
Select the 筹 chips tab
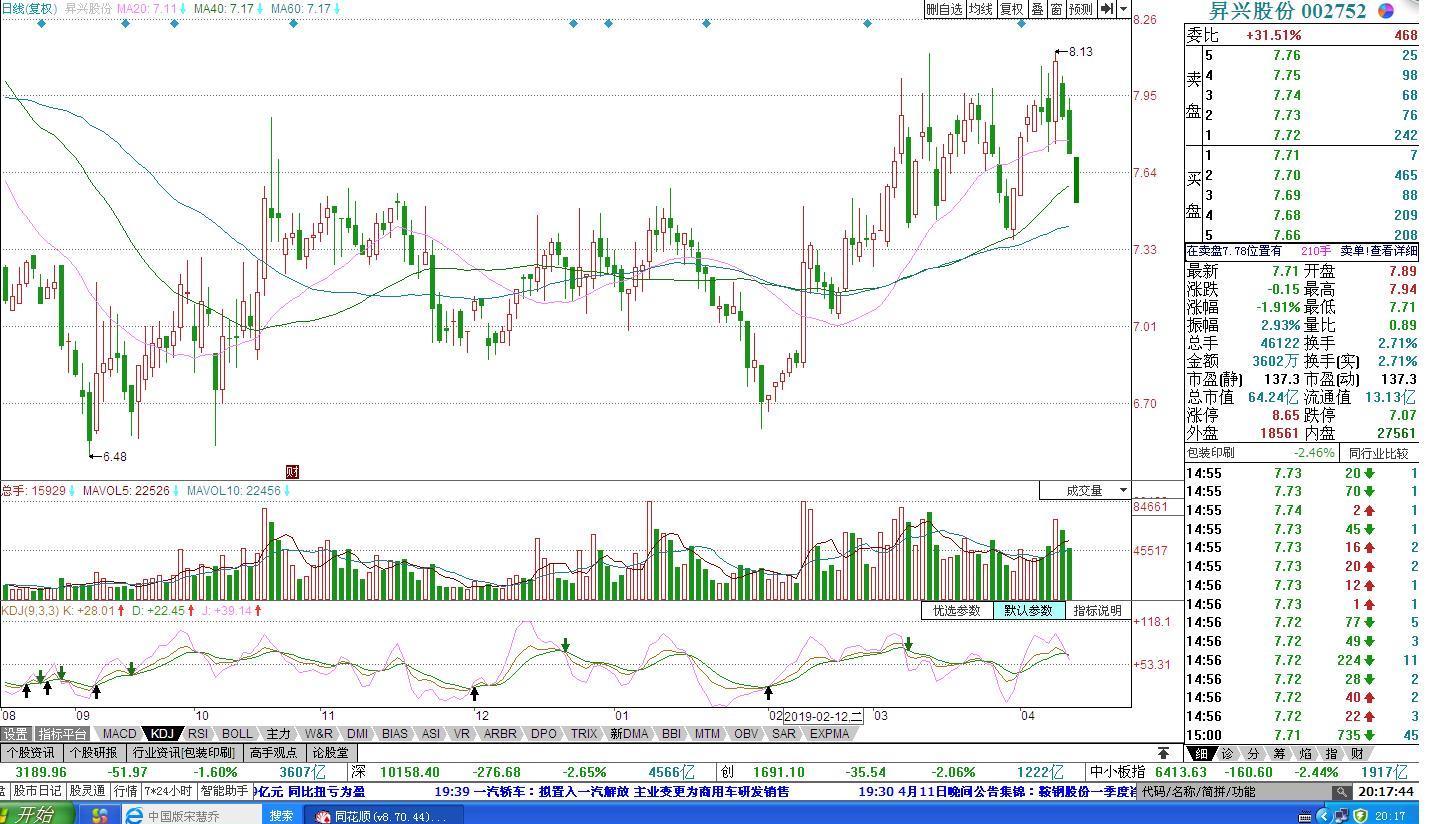(x=1279, y=753)
